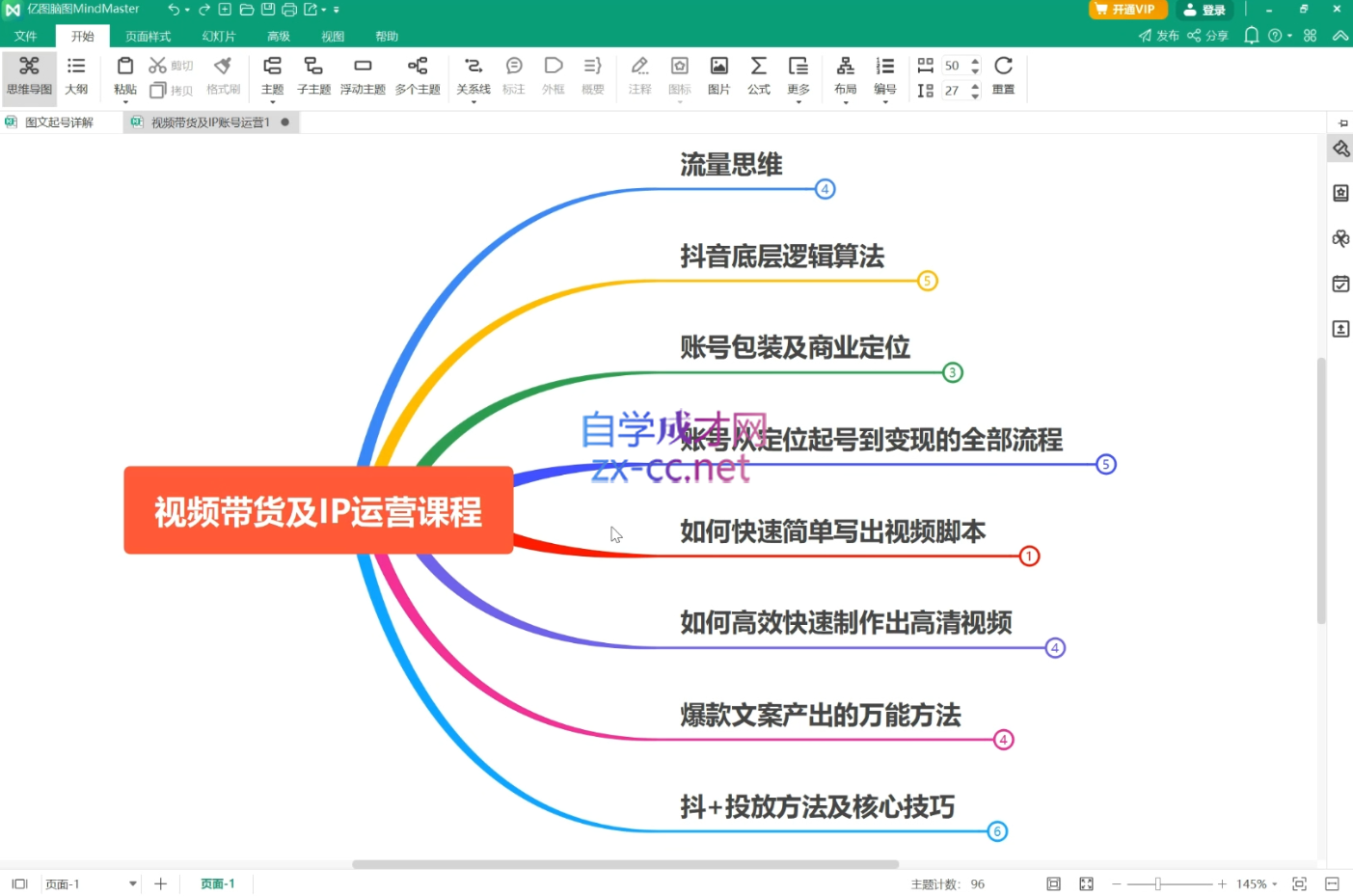Switch to the 图文起号详解 document tab
The width and height of the screenshot is (1353, 896).
click(59, 122)
